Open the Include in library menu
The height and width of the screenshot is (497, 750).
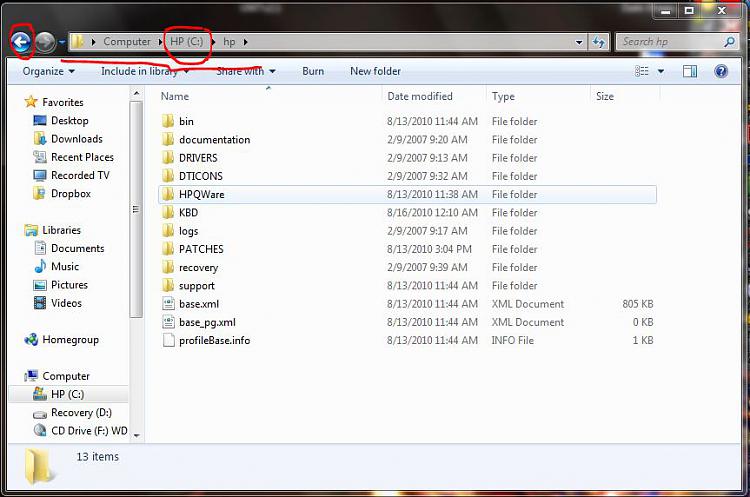pyautogui.click(x=144, y=71)
